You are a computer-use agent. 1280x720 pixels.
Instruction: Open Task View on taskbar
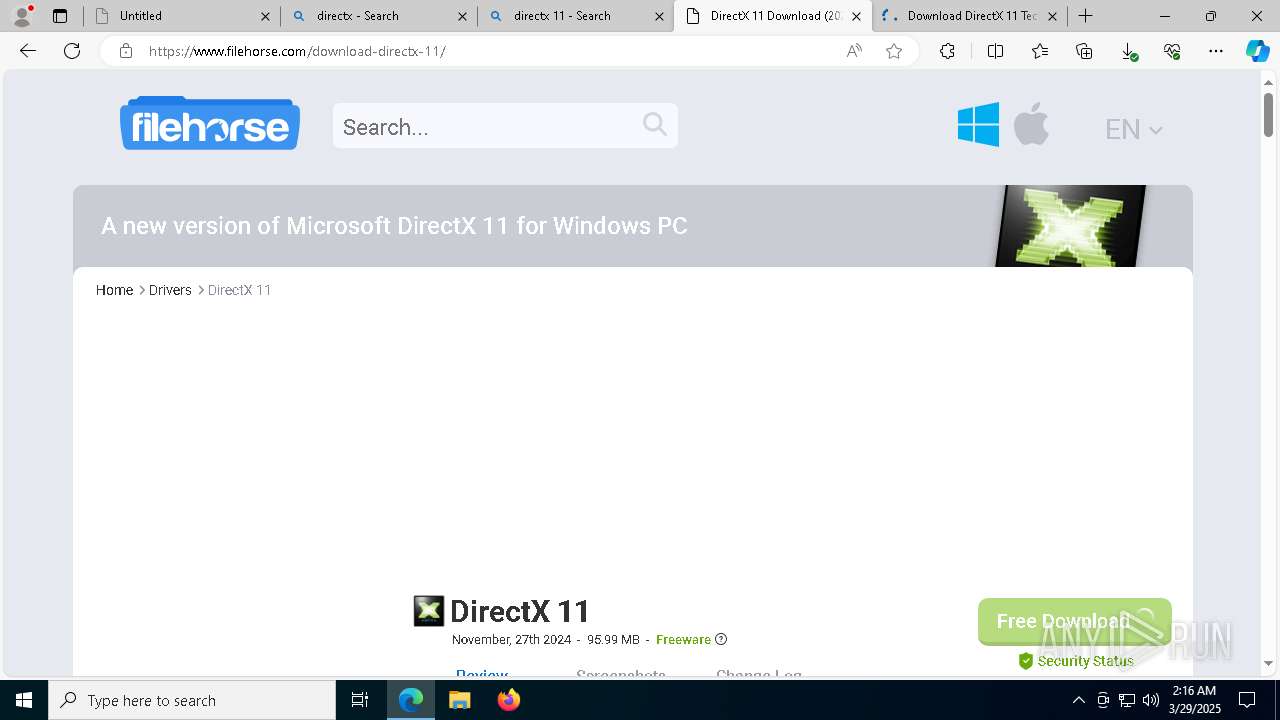click(x=360, y=700)
